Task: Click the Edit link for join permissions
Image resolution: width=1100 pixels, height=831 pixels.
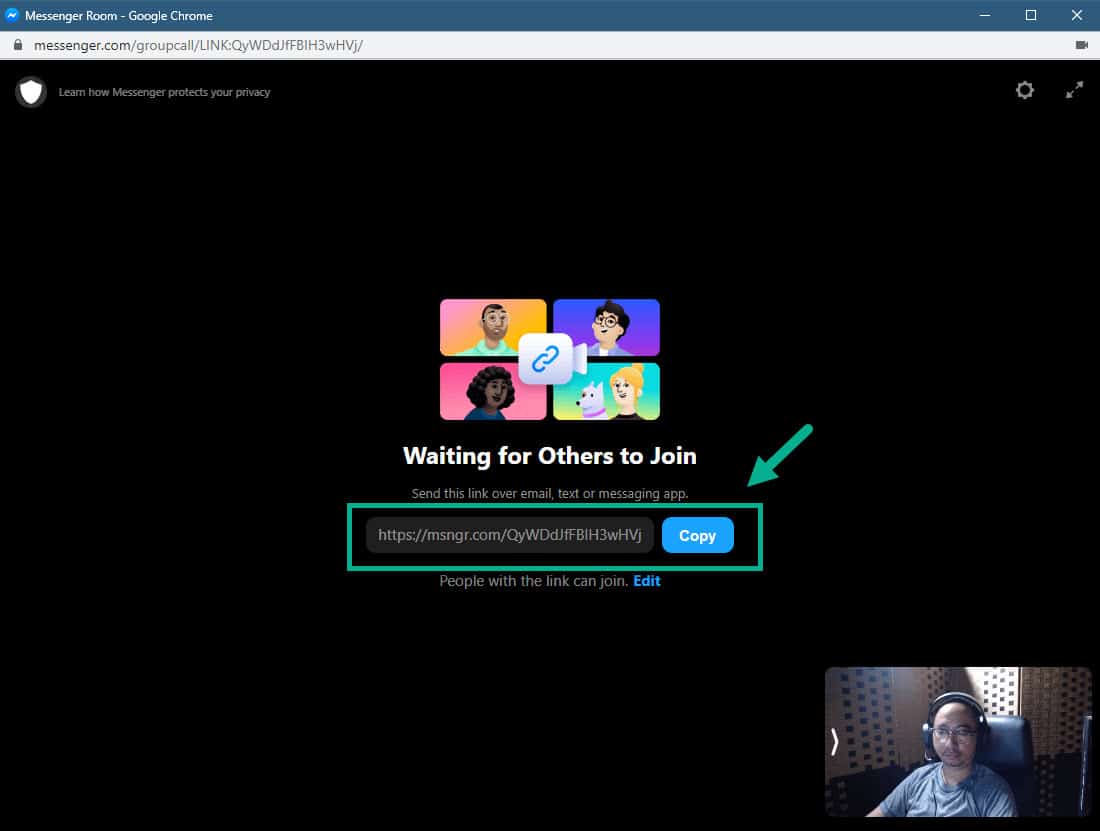Action: 647,581
